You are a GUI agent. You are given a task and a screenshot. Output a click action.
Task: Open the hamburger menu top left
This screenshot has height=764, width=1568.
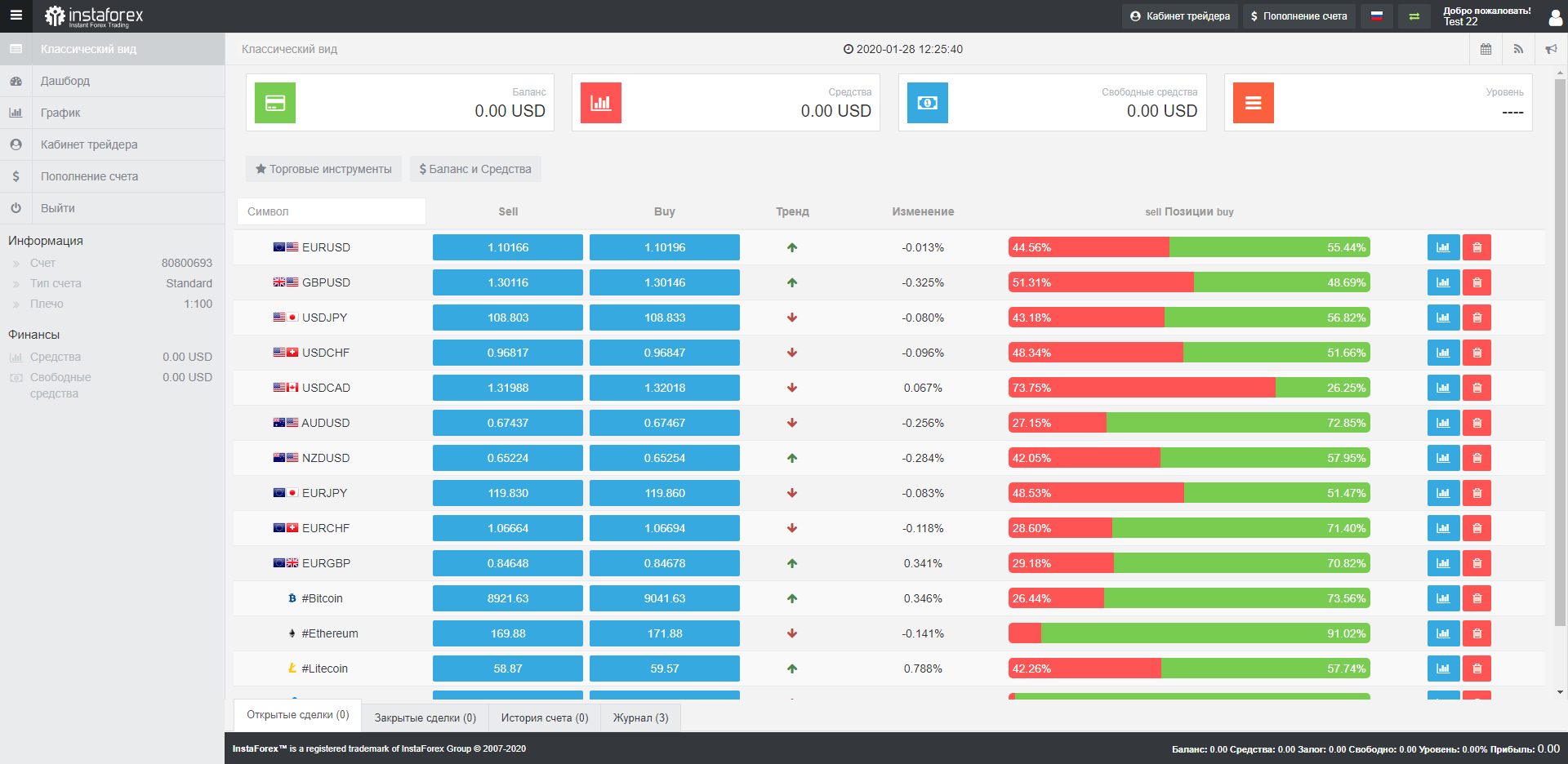coord(16,16)
